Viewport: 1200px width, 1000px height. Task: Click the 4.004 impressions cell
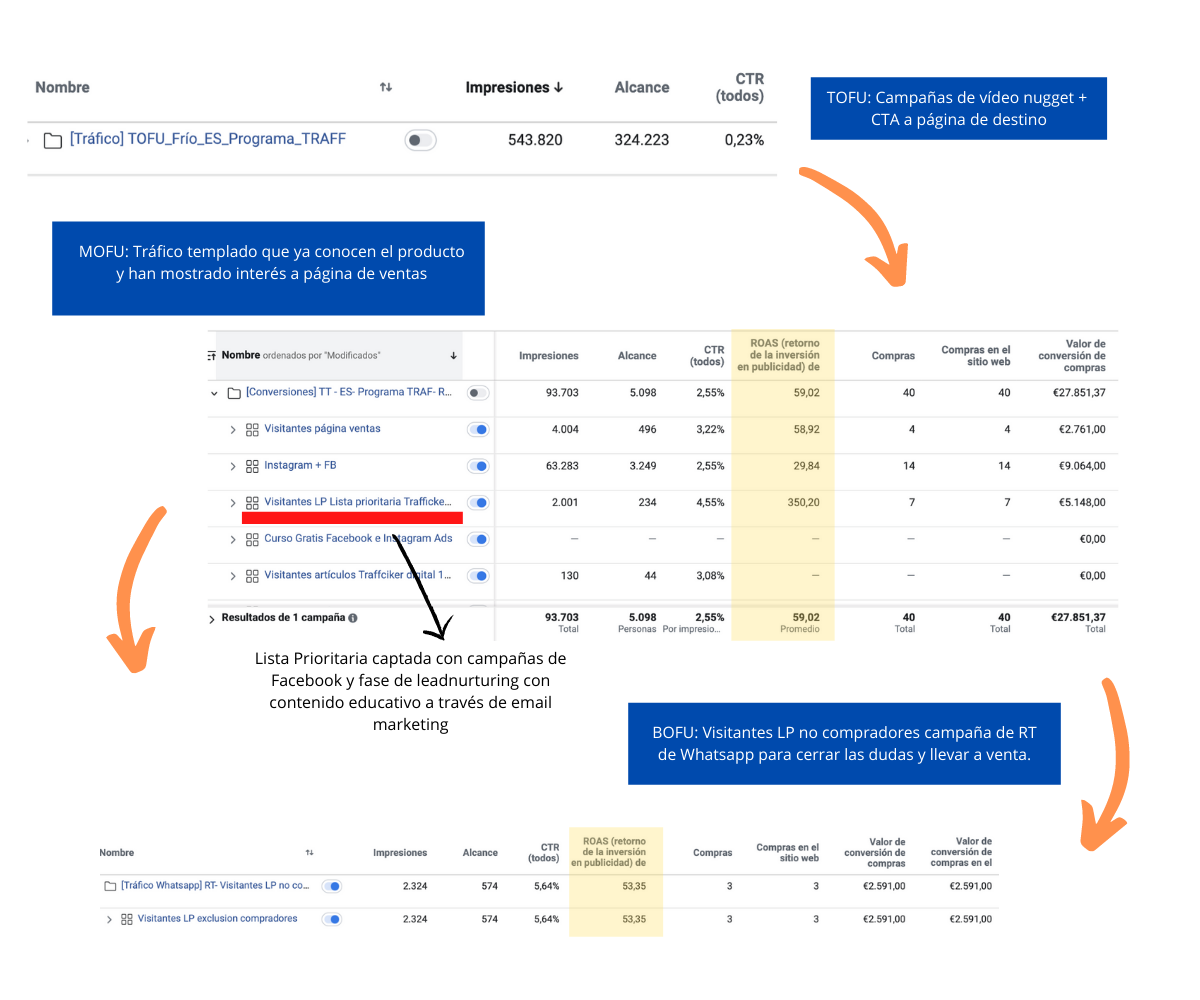point(565,430)
